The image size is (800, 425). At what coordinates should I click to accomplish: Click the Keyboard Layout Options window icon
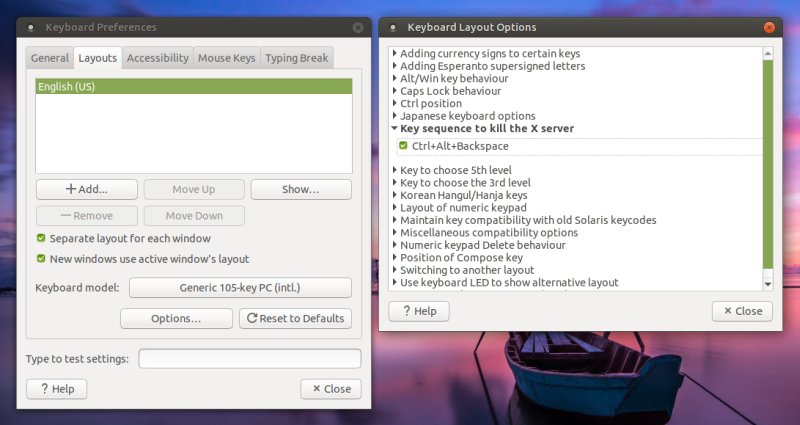[393, 27]
